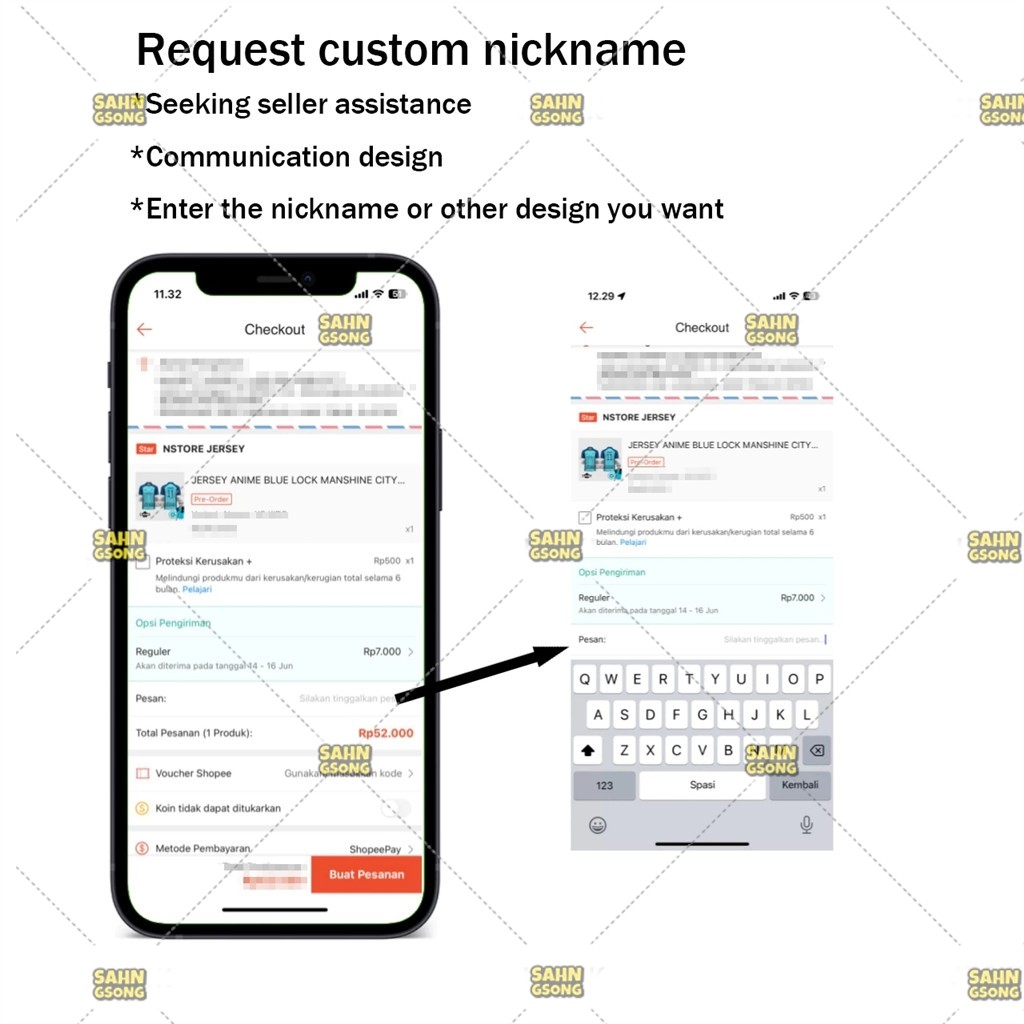Tap the Voucher Shopee ticket icon

click(142, 773)
